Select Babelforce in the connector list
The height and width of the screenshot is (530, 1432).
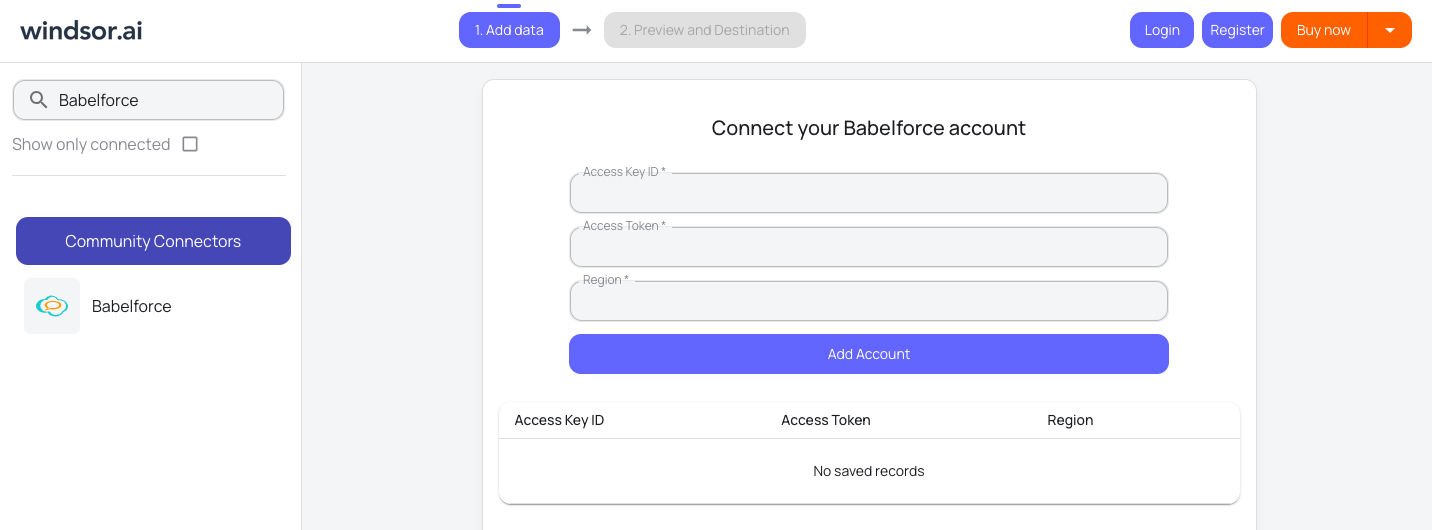[x=131, y=306]
